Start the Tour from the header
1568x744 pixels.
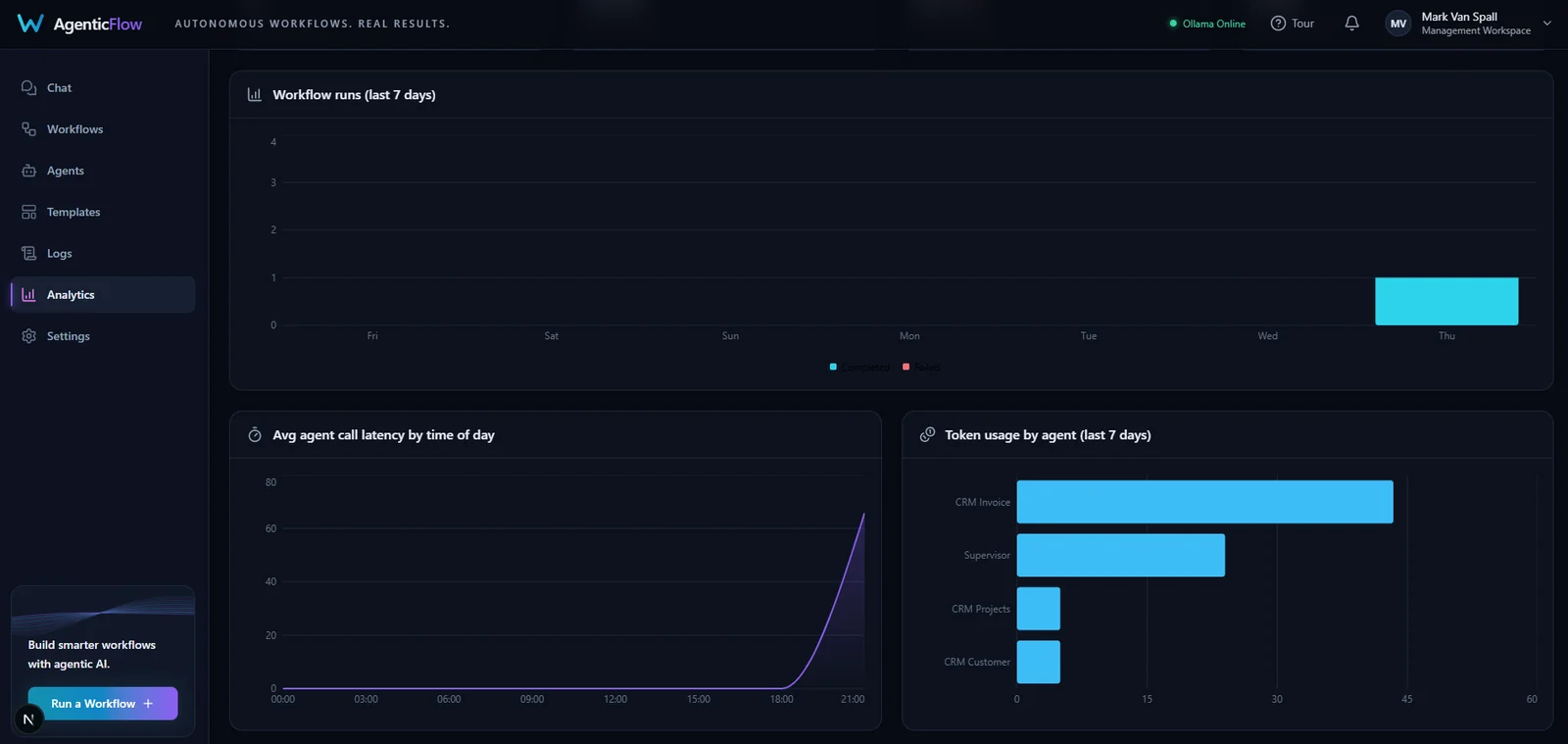tap(1292, 24)
